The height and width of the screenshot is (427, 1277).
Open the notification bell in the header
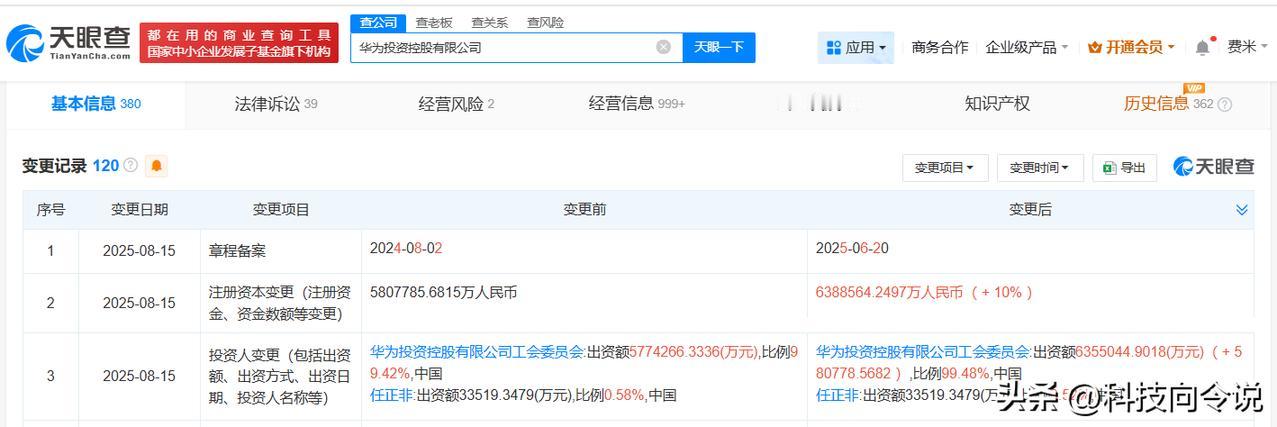point(1203,47)
